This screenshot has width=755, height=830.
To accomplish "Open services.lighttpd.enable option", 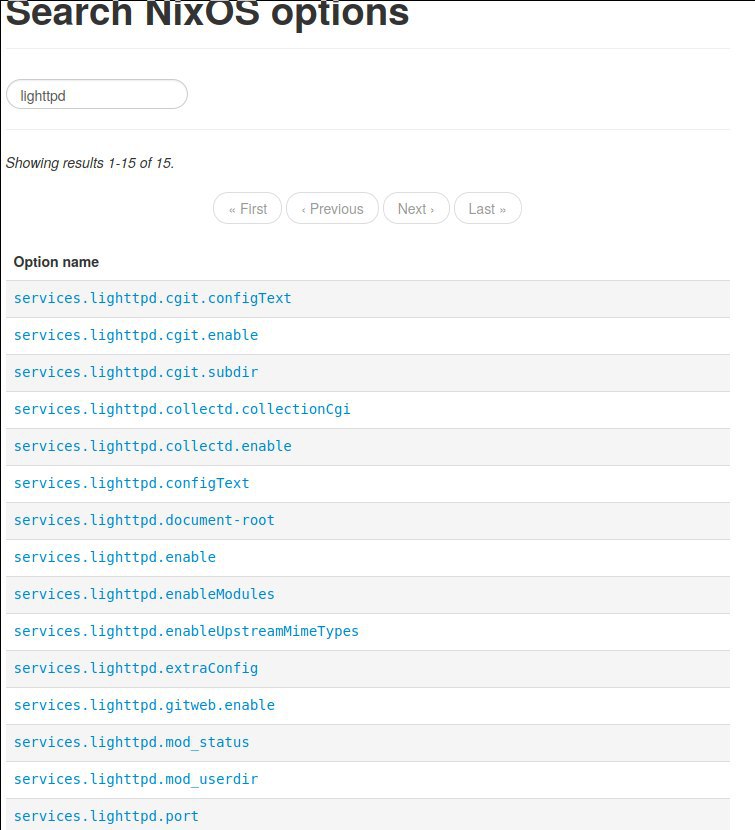I will click(x=115, y=558).
